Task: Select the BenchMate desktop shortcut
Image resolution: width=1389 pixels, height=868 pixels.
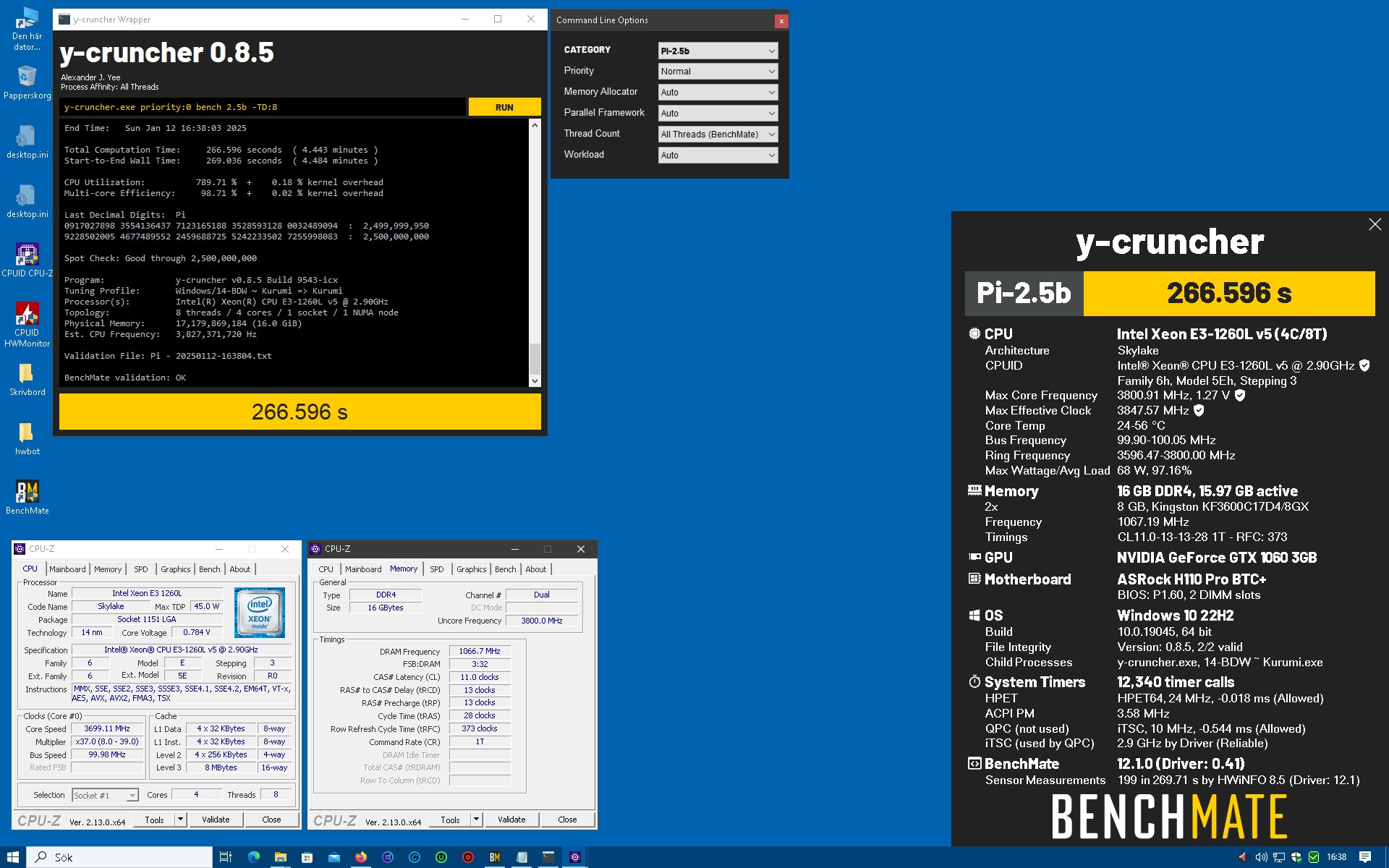Action: click(27, 498)
